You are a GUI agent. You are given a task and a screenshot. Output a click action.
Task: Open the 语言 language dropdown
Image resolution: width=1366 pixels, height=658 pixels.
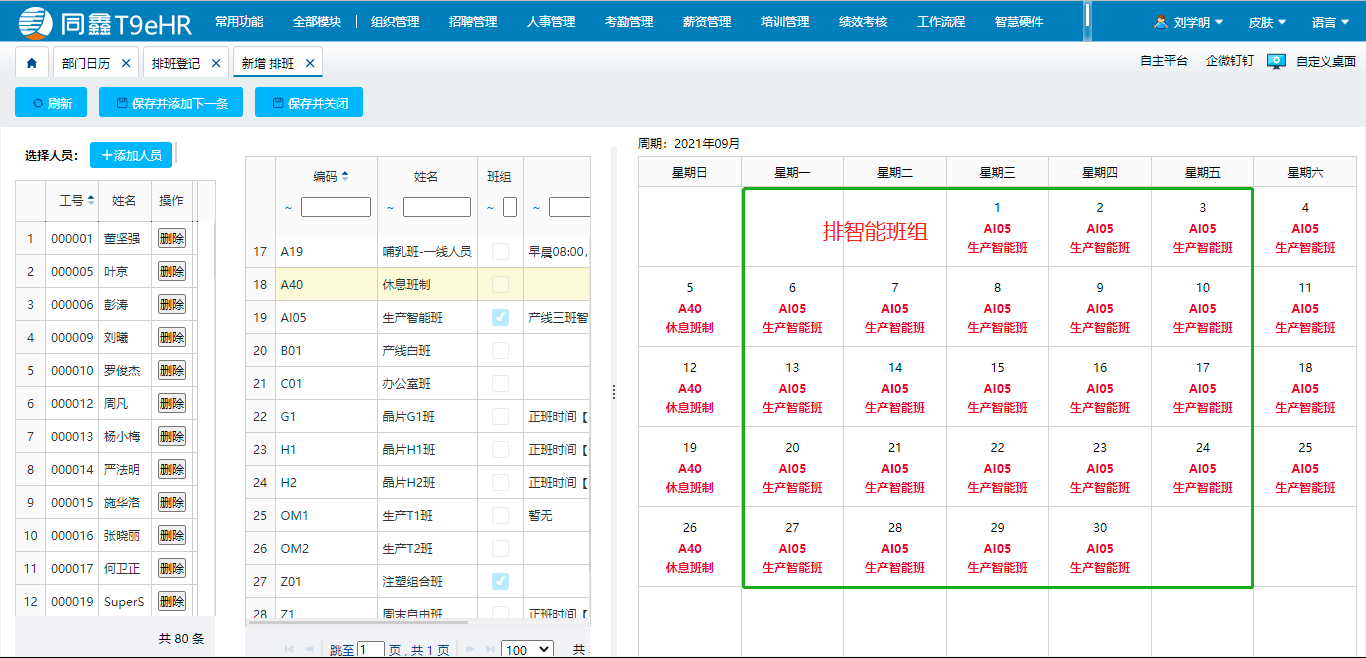(x=1330, y=21)
